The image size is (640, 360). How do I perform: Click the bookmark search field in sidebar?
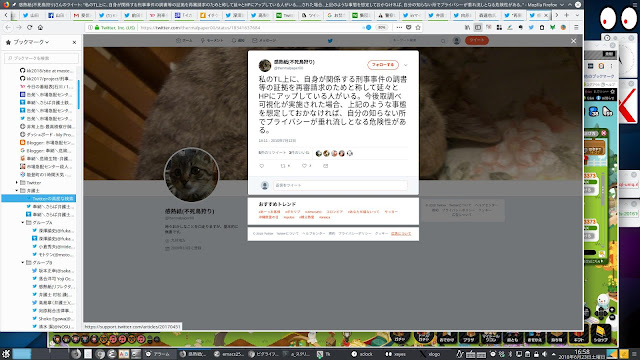(x=41, y=58)
